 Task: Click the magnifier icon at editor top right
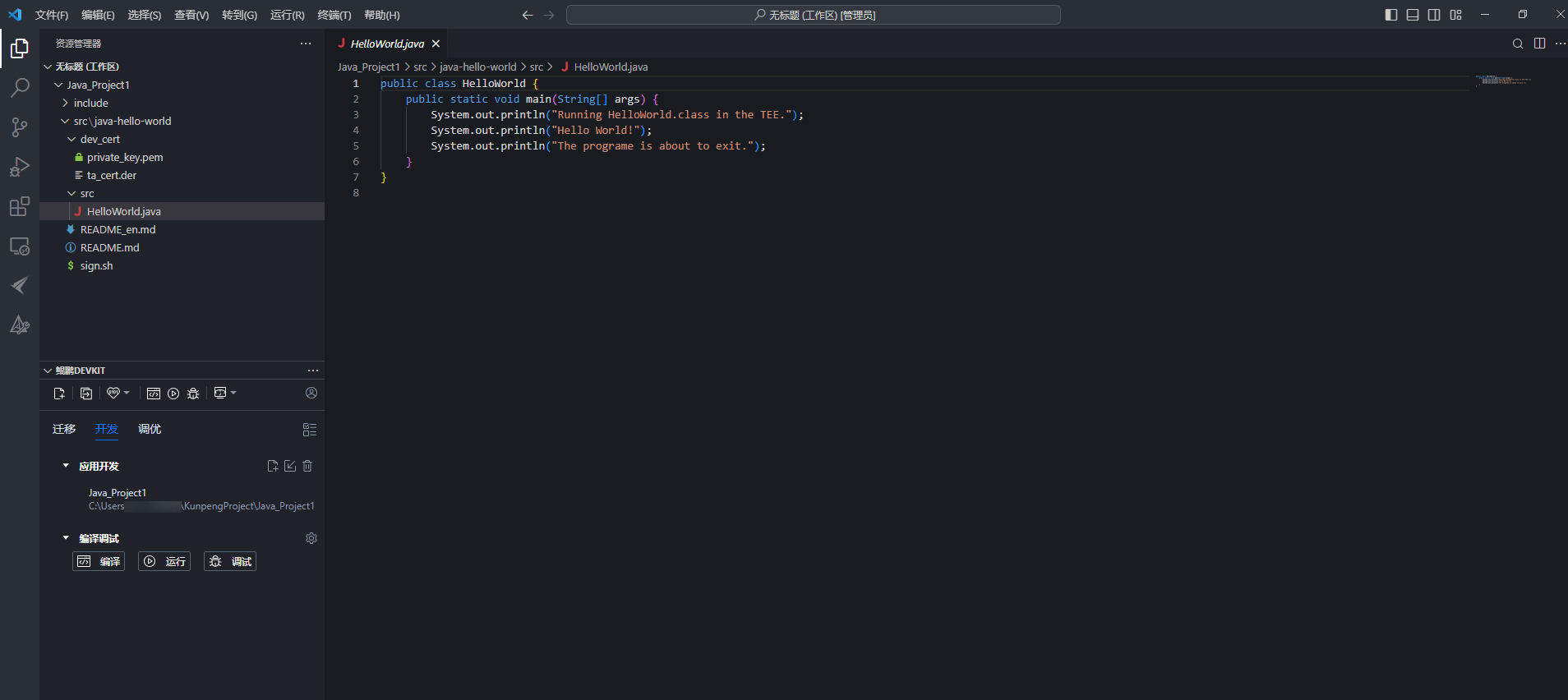(1518, 44)
